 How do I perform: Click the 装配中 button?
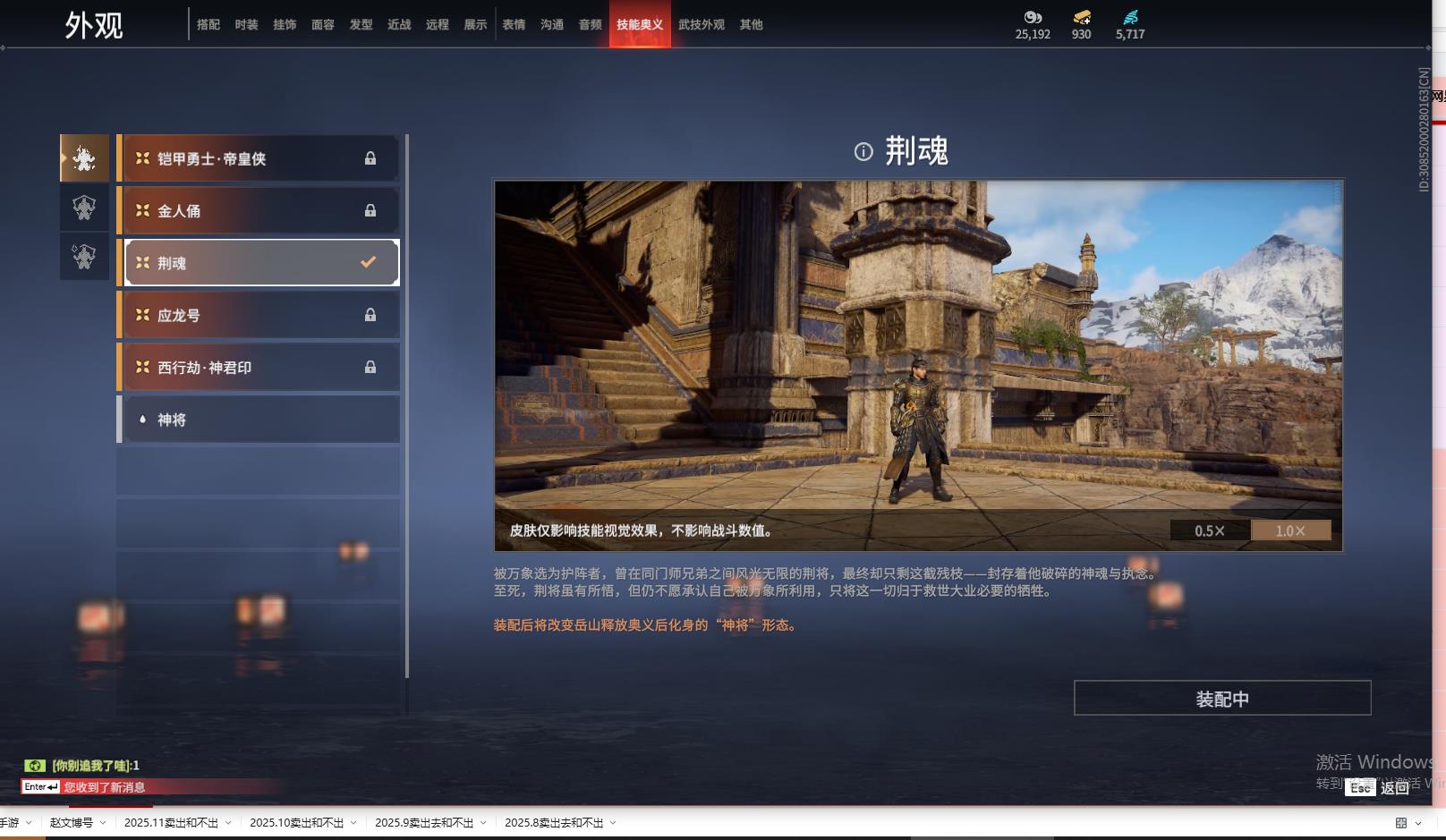(1221, 699)
